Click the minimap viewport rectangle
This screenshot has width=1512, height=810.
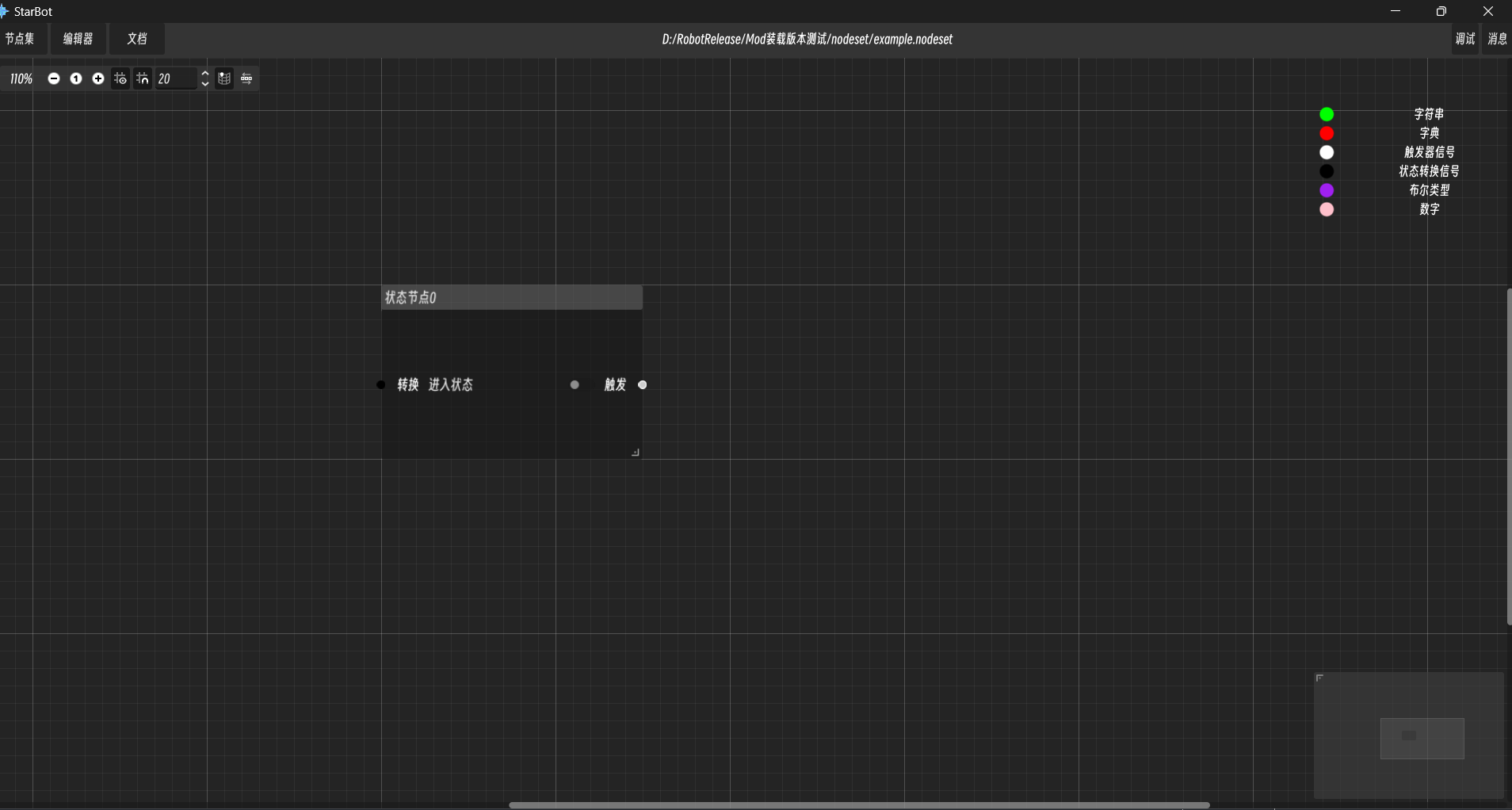[1422, 739]
